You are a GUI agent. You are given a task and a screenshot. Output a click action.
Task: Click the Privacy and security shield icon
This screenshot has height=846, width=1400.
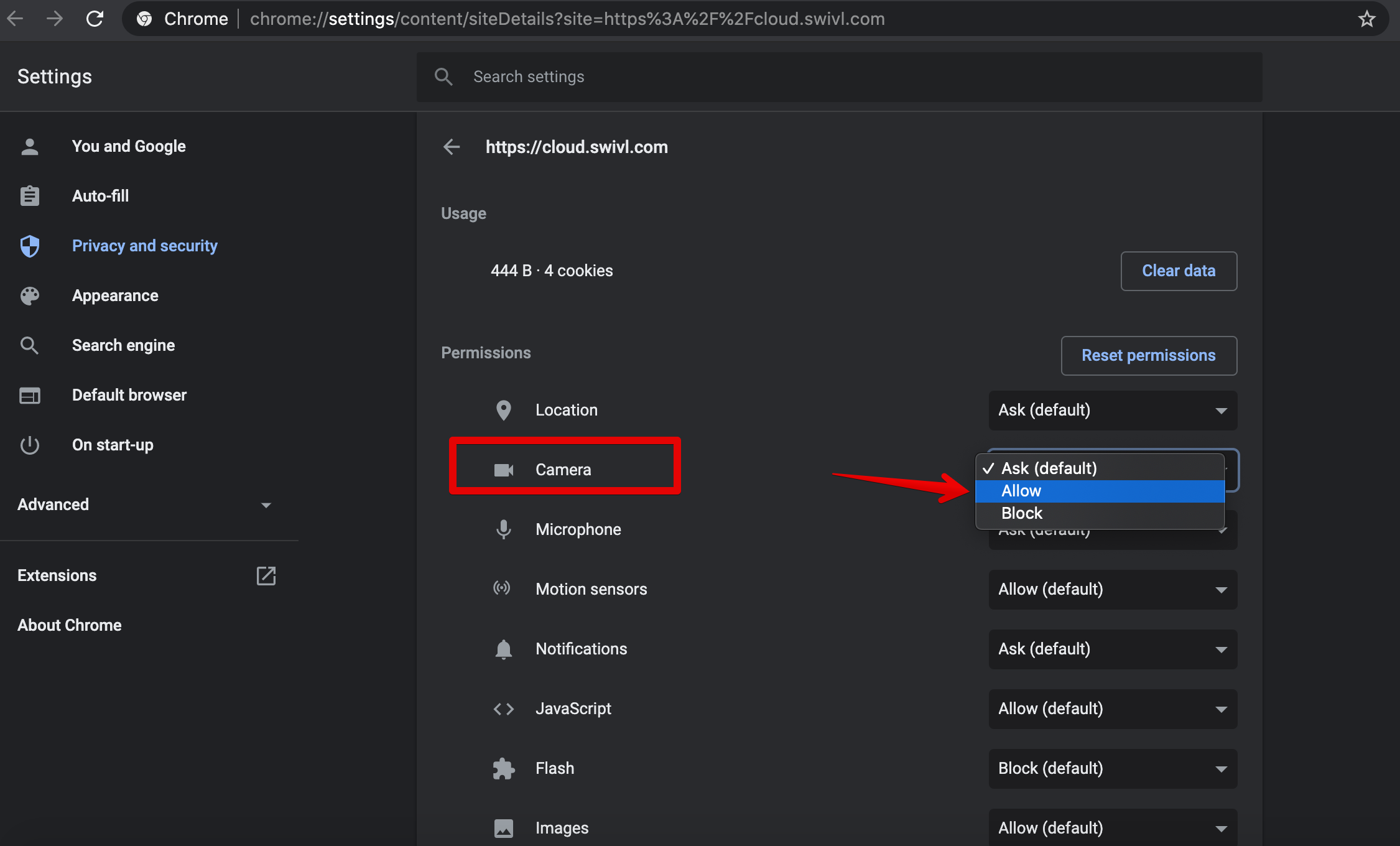pos(30,246)
